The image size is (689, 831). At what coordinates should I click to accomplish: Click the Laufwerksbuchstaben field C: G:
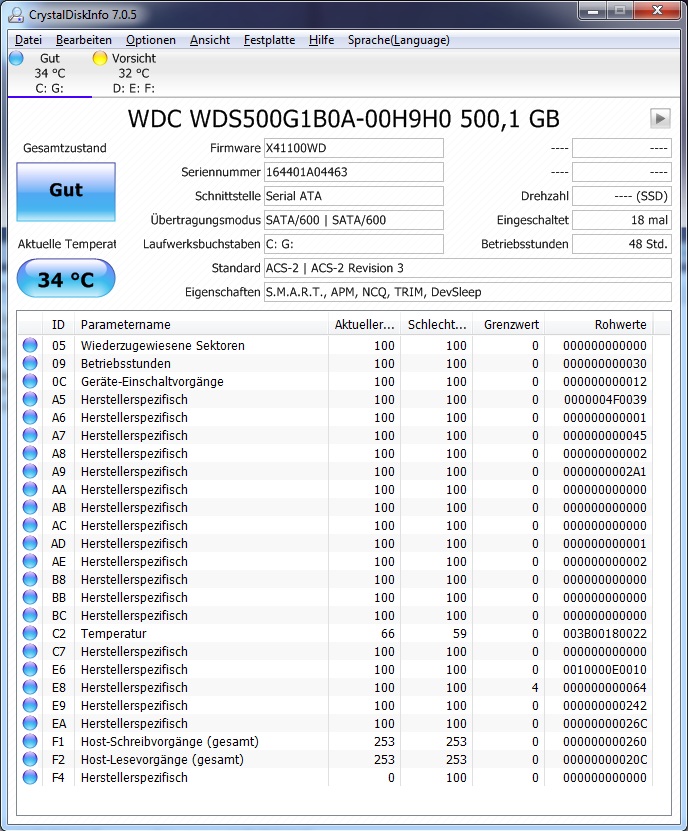354,244
